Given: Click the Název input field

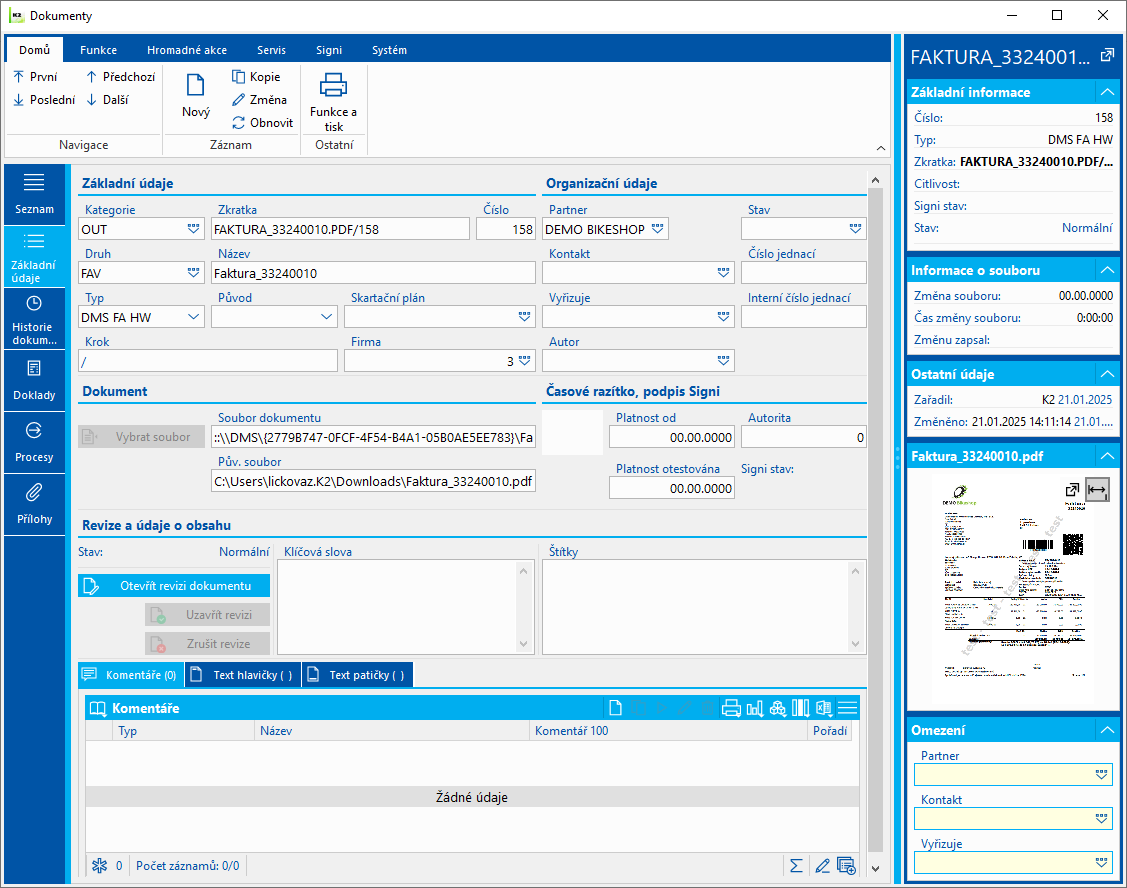Looking at the screenshot, I should (374, 273).
